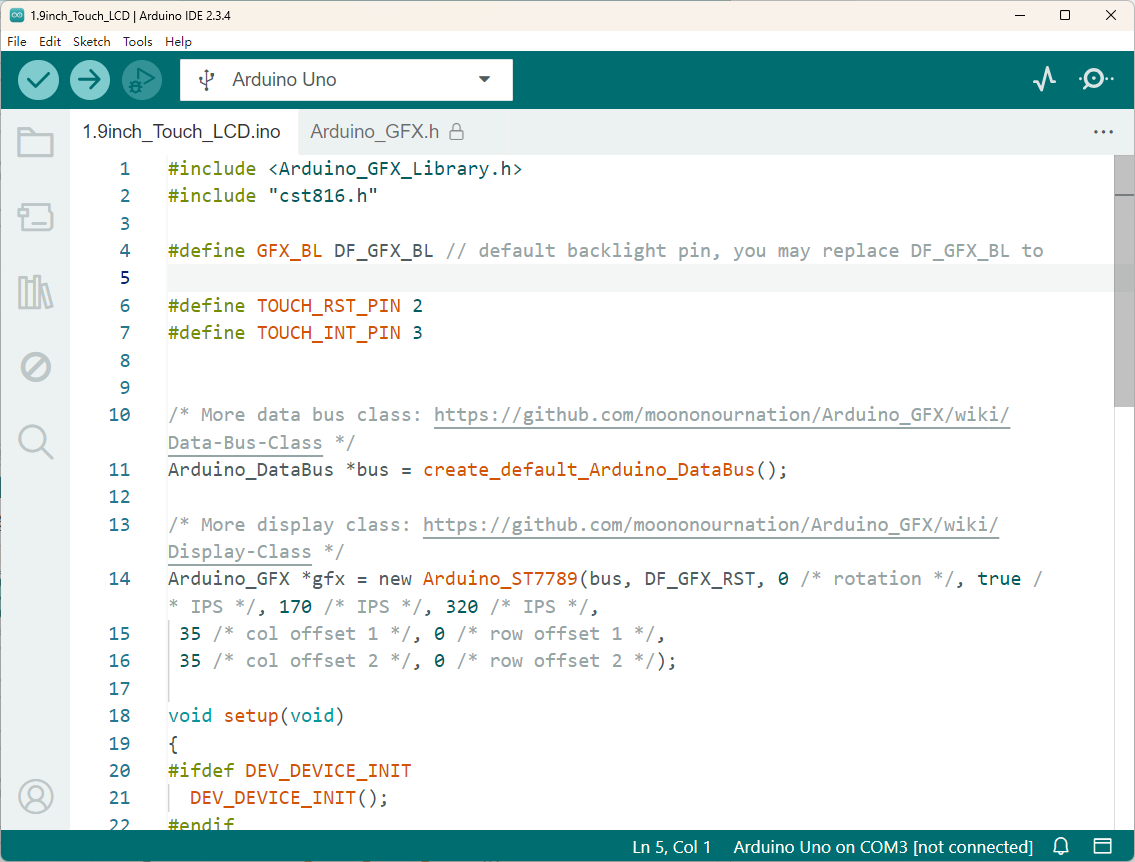
Task: Click the vertical editor scrollbar thumb
Action: [1123, 281]
